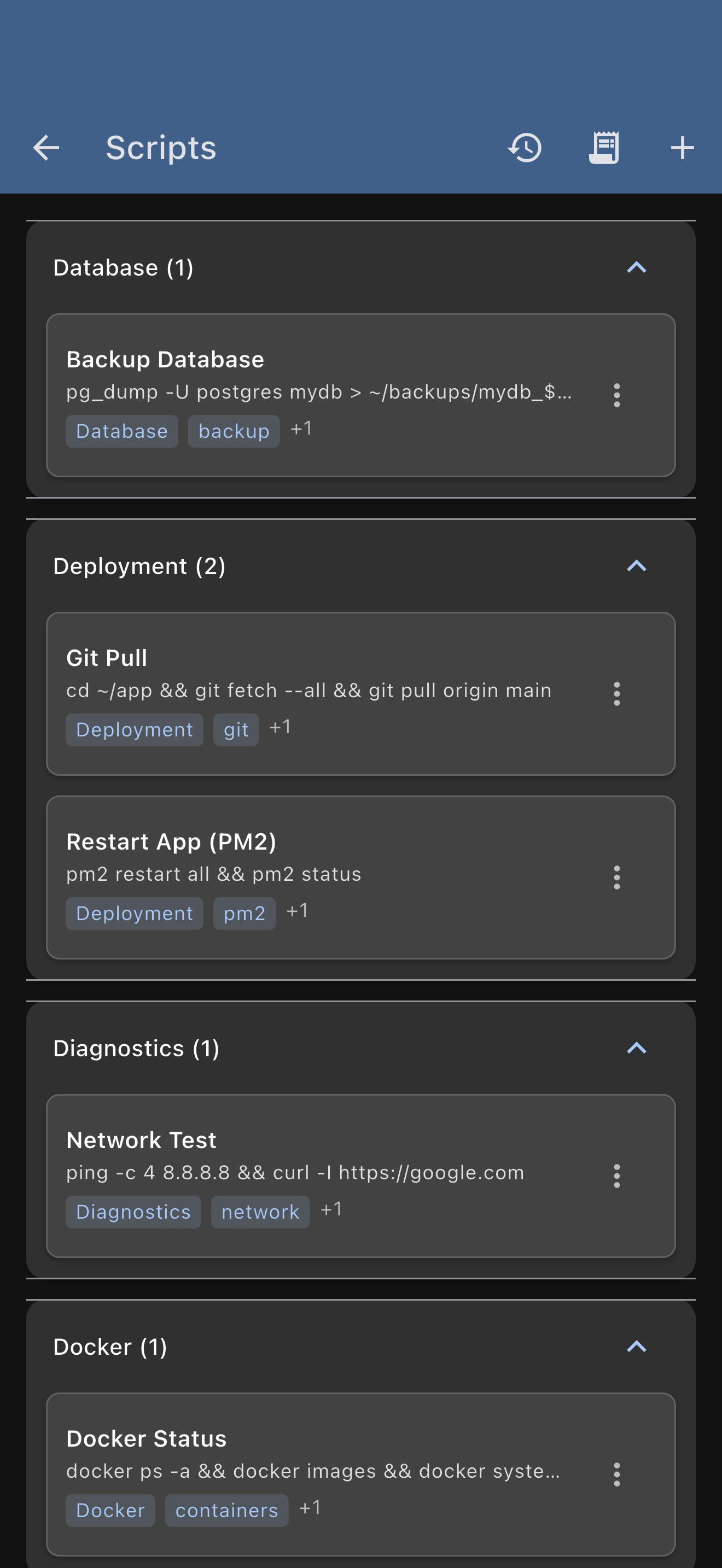
Task: Open the options menu for Restart App (PM2)
Action: [616, 876]
